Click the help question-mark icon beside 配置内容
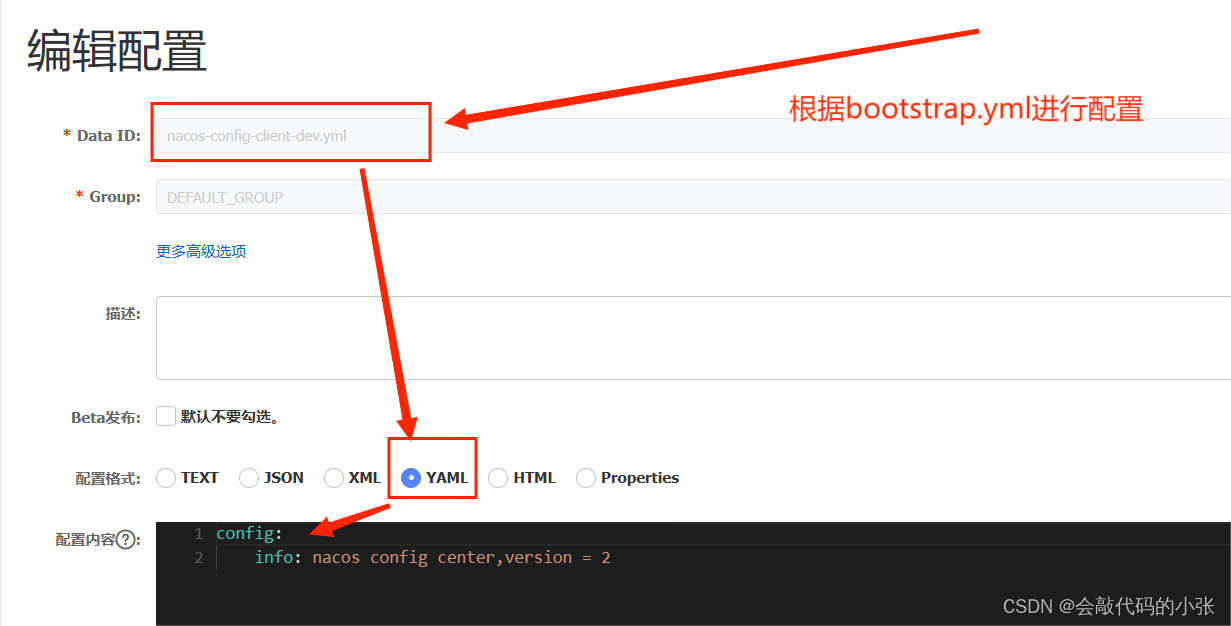 click(x=125, y=540)
